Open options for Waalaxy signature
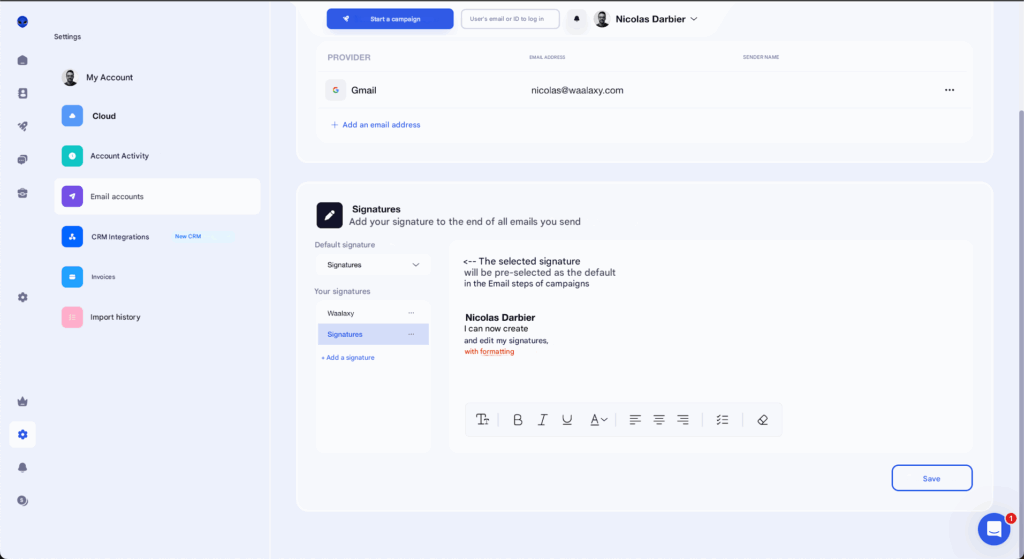Viewport: 1024px width, 559px height. click(x=411, y=313)
